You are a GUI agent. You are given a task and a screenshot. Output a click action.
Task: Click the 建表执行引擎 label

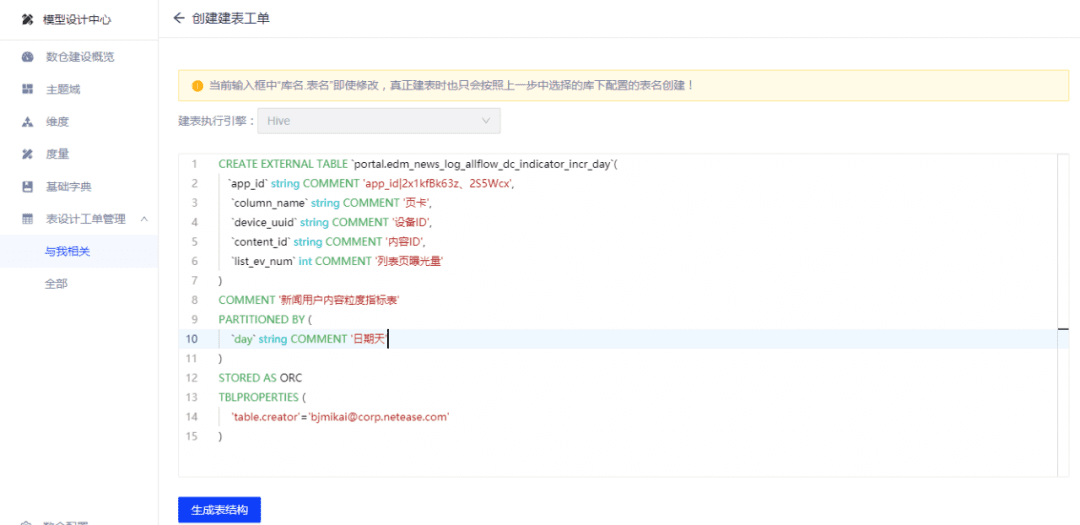pyautogui.click(x=216, y=121)
